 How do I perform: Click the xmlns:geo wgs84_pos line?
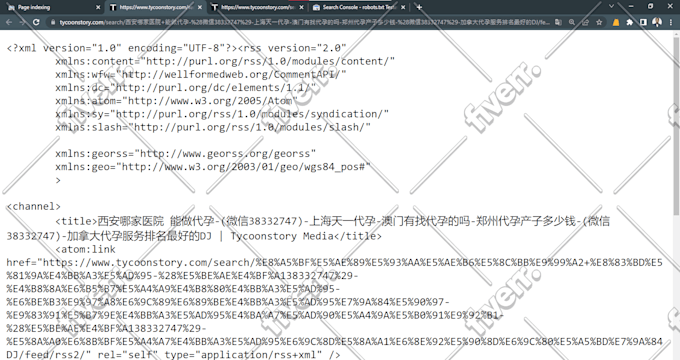213,167
